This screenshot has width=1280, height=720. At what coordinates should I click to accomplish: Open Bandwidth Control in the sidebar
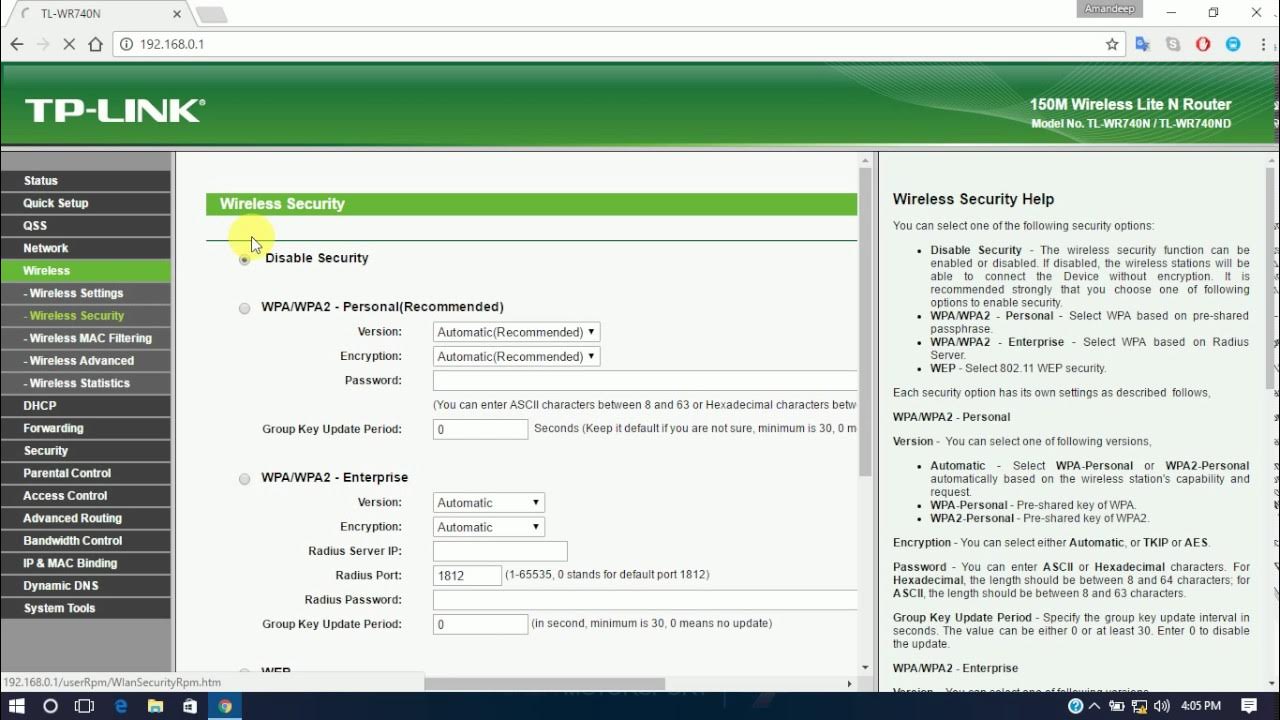[86, 541]
